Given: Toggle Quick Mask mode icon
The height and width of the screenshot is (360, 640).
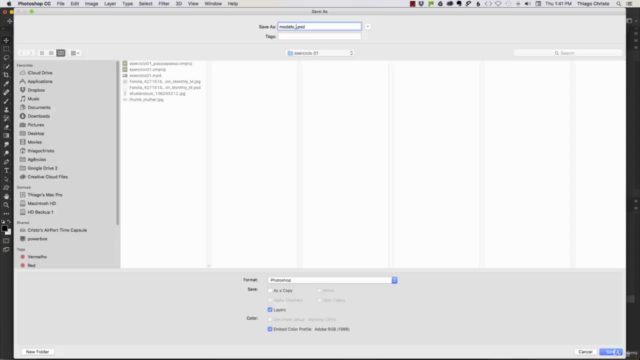Looking at the screenshot, I should [6, 241].
